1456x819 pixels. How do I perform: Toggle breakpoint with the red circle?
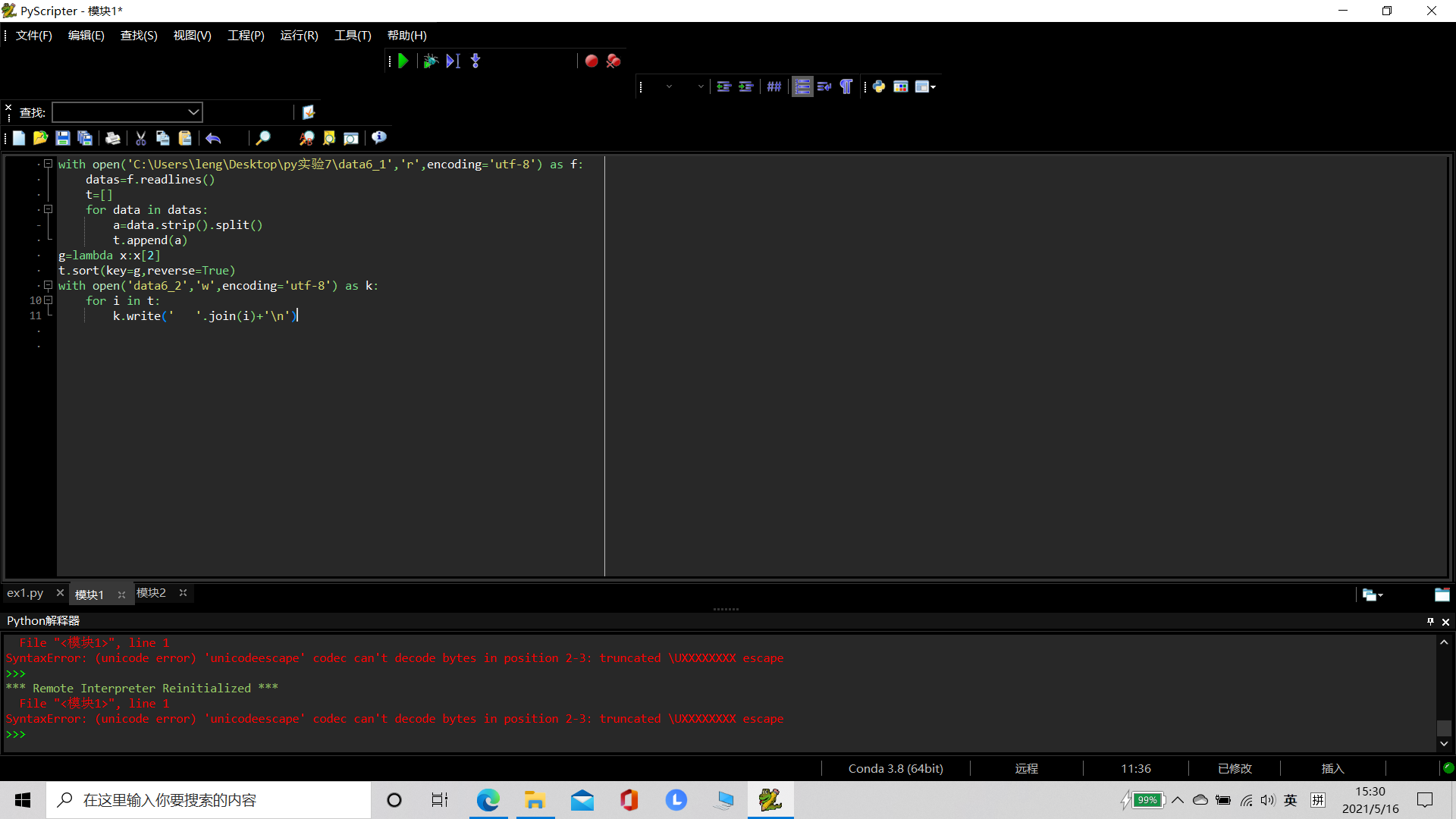tap(591, 61)
